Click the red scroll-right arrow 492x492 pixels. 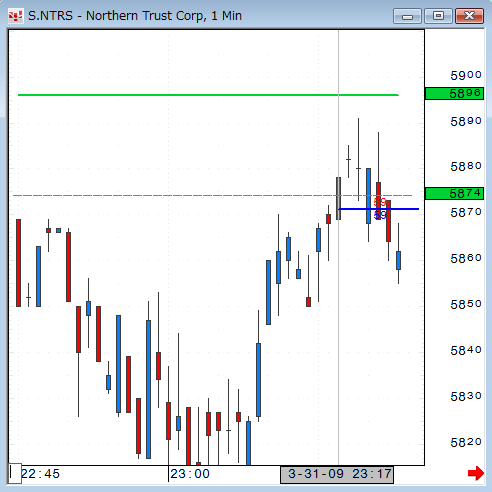(x=476, y=473)
